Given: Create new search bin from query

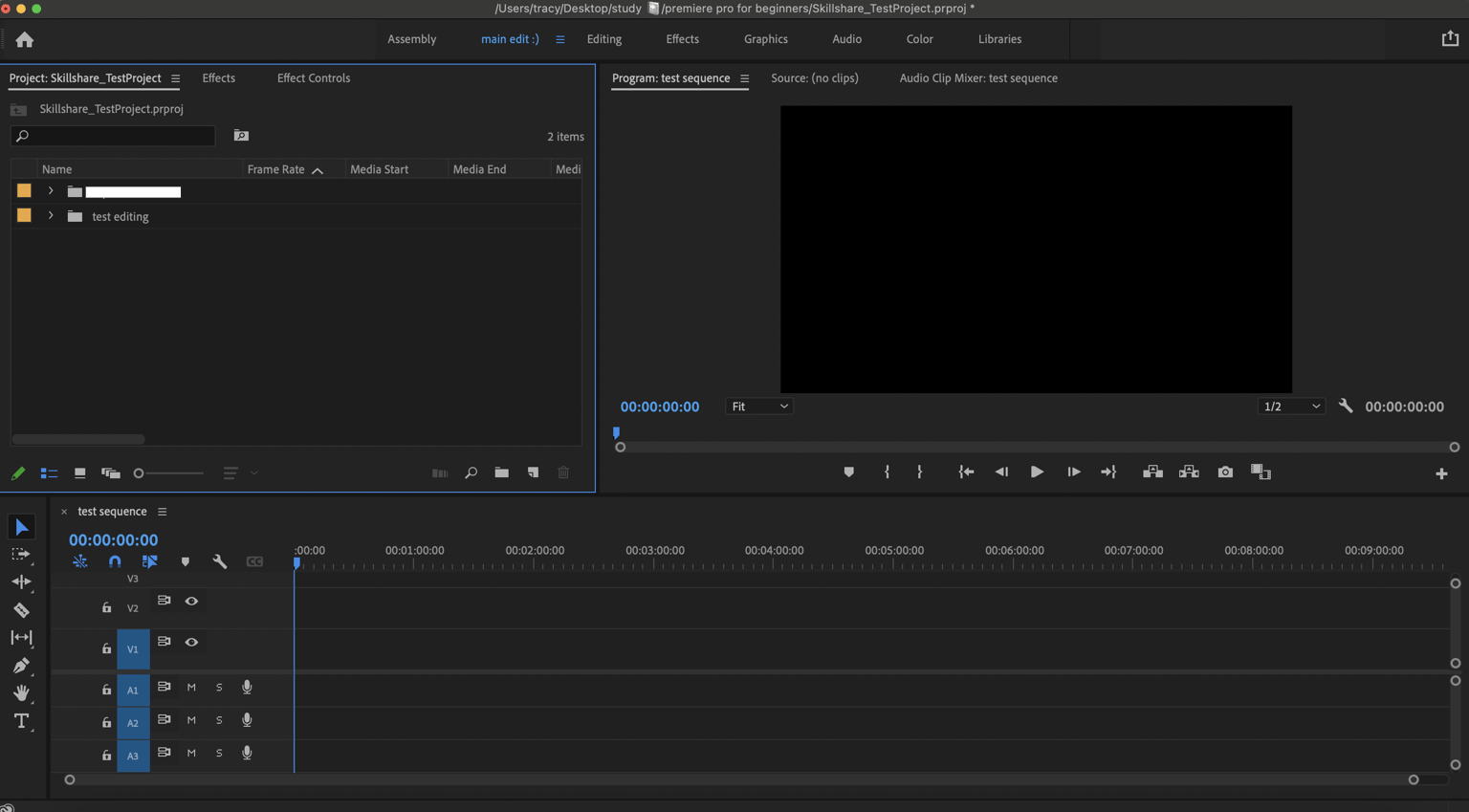Looking at the screenshot, I should coord(241,136).
